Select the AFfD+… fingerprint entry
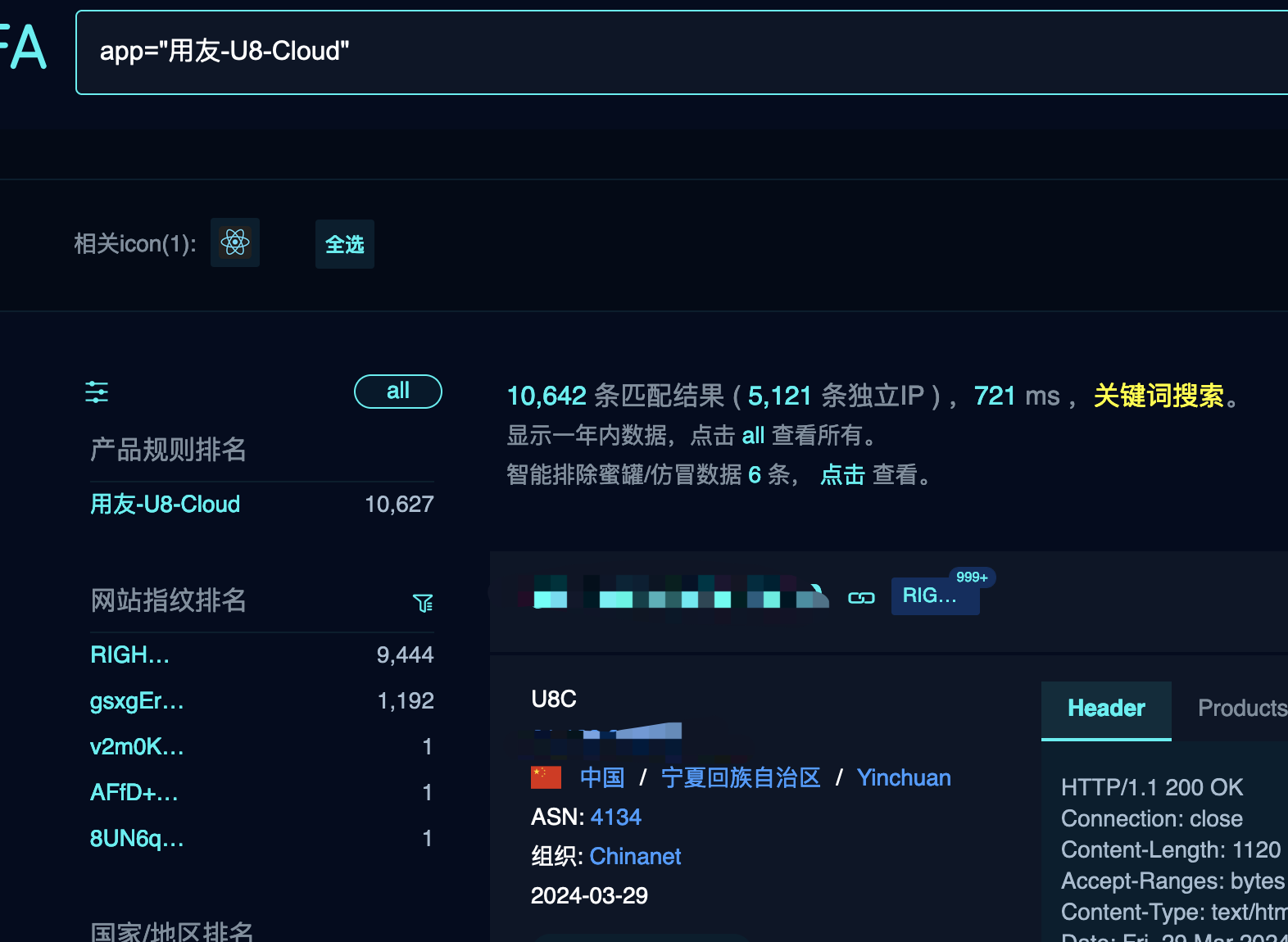Screen dimensions: 1288x942 point(134,792)
